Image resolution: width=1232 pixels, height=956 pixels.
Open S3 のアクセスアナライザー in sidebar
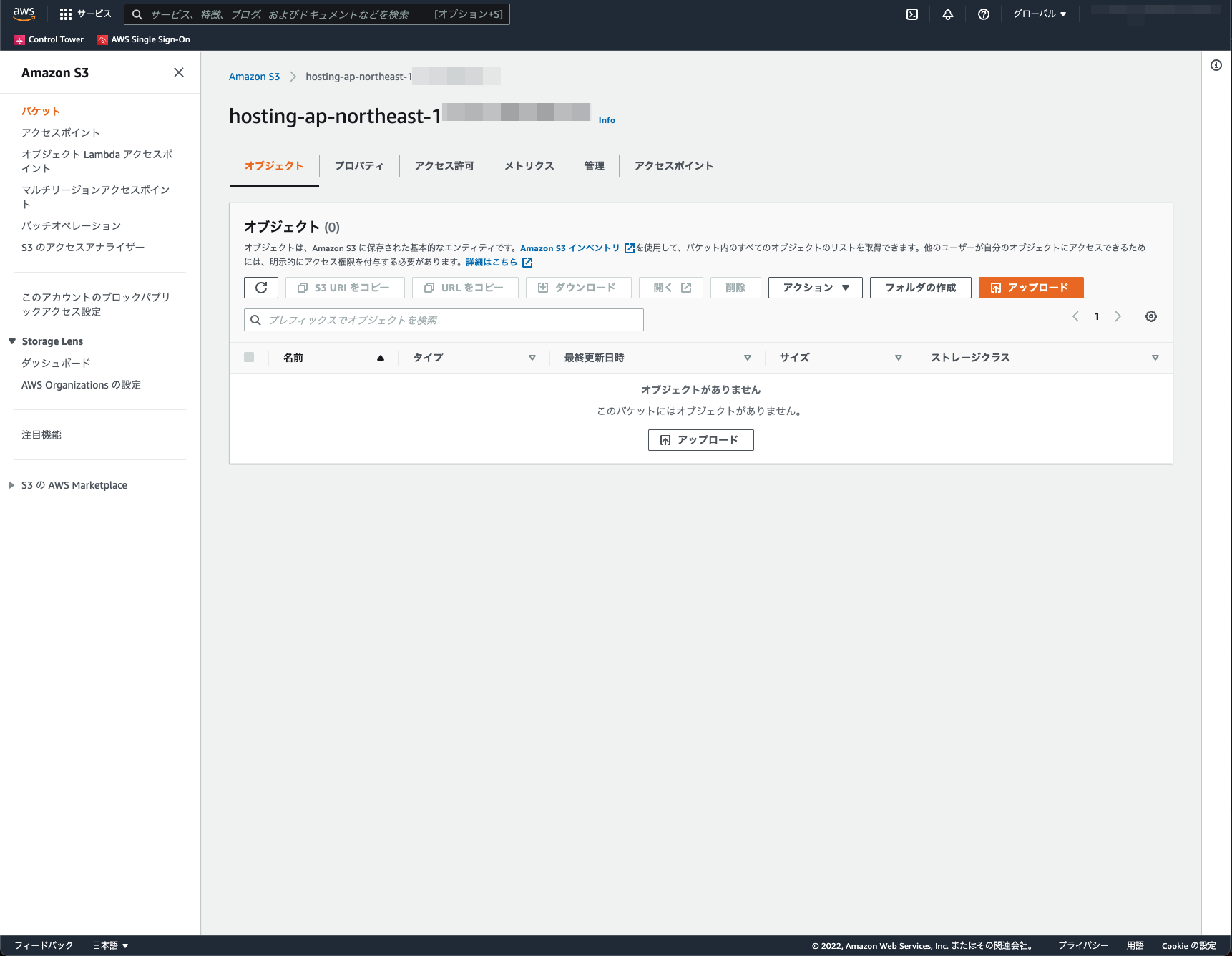click(x=83, y=248)
